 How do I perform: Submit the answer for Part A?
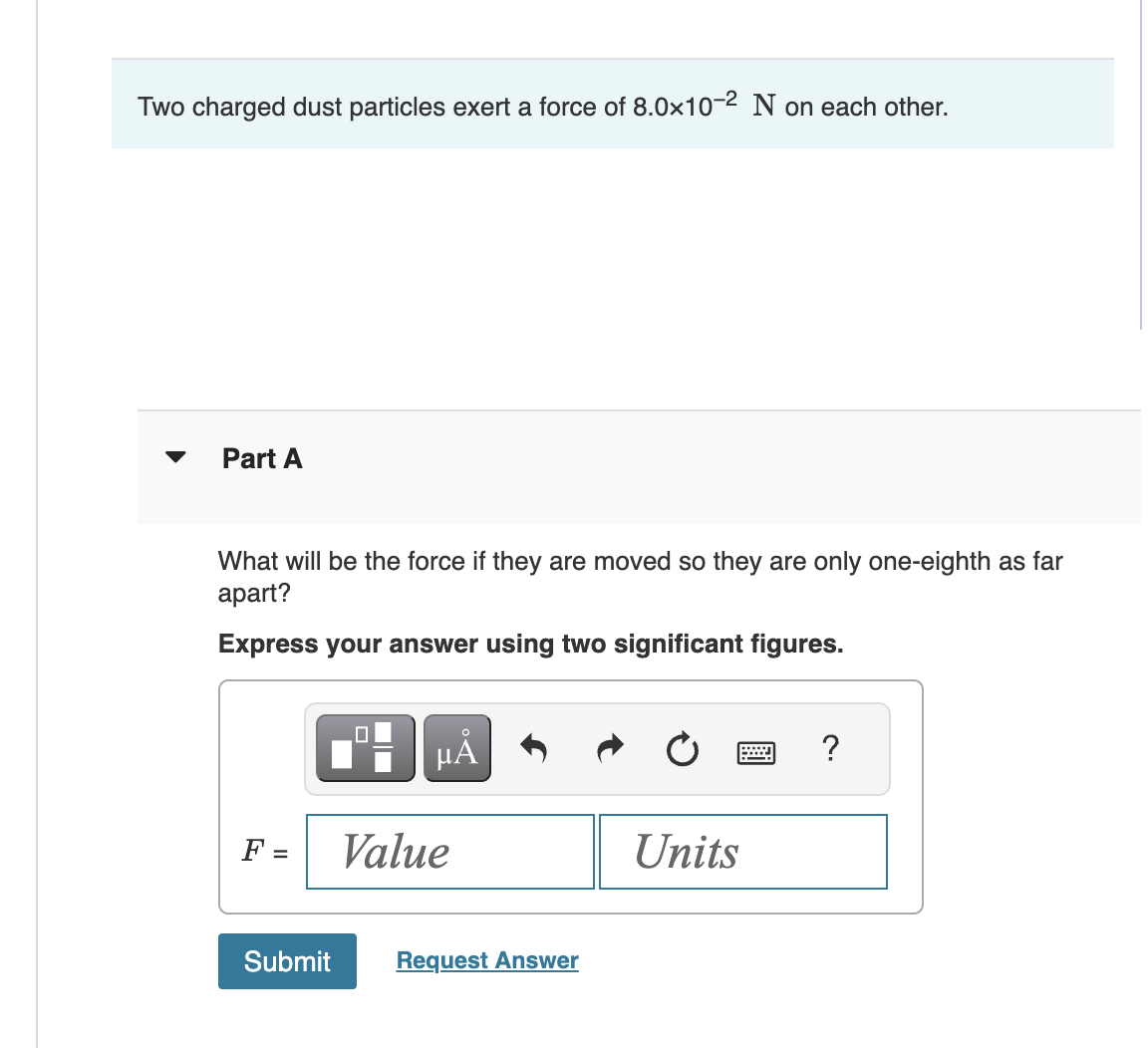287,960
